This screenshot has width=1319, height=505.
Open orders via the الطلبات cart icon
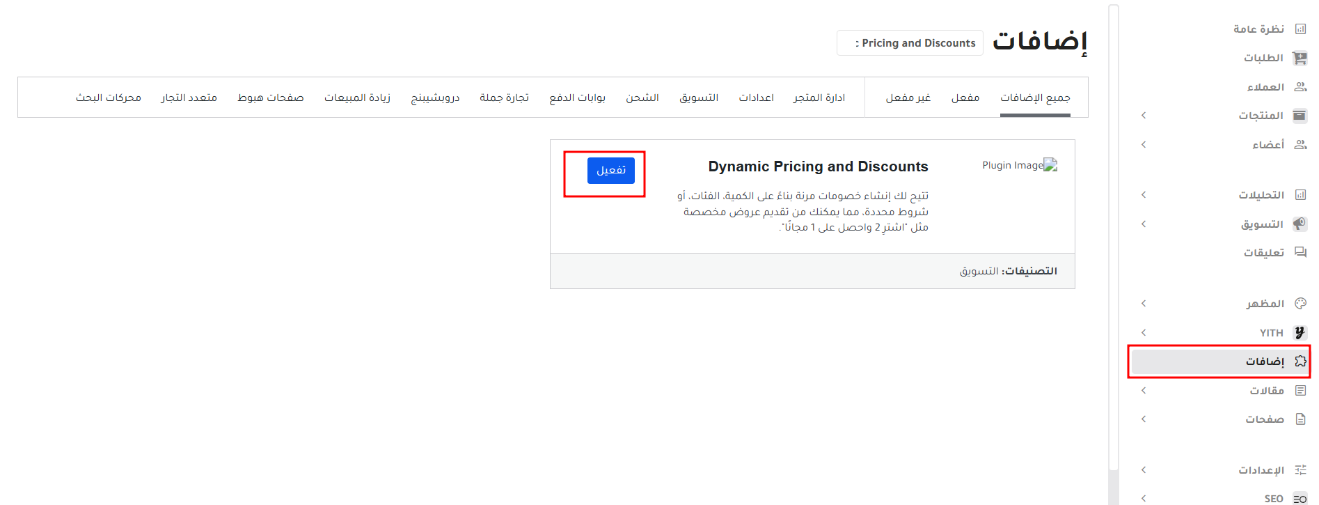tap(1301, 59)
